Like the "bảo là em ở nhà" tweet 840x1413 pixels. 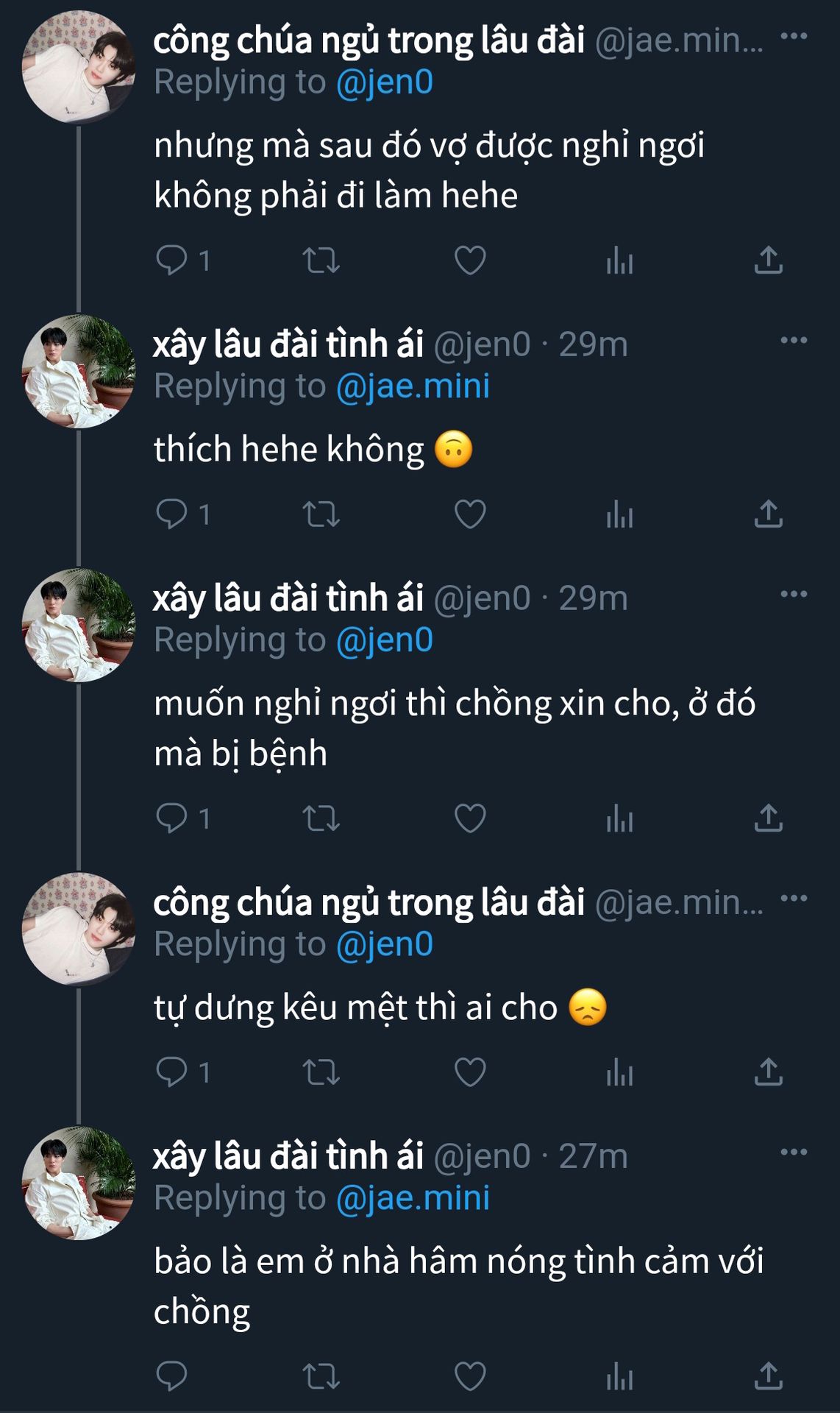click(470, 1376)
